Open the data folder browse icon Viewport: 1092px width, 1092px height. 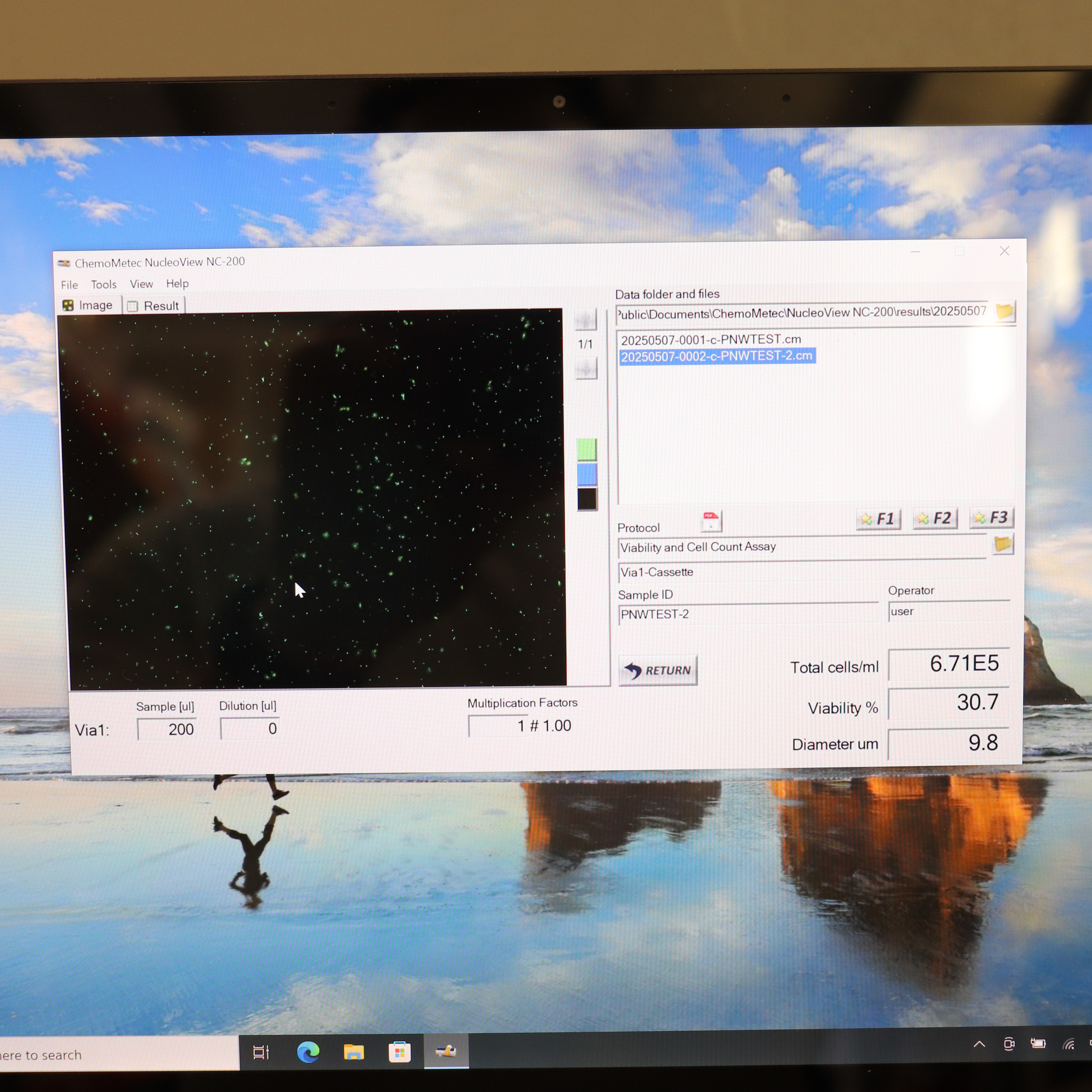pos(1005,311)
